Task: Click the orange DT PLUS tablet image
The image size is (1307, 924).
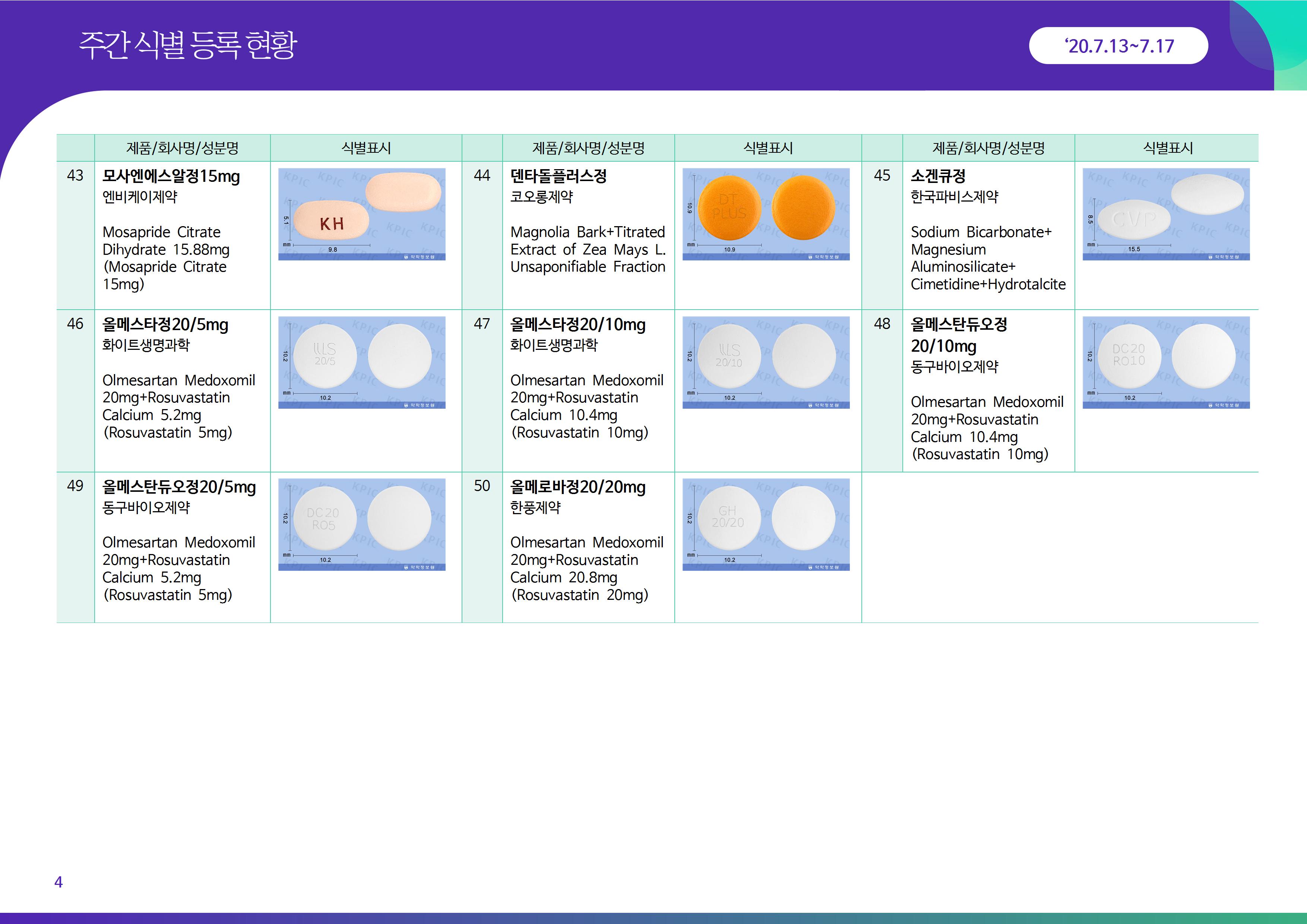Action: (x=766, y=214)
